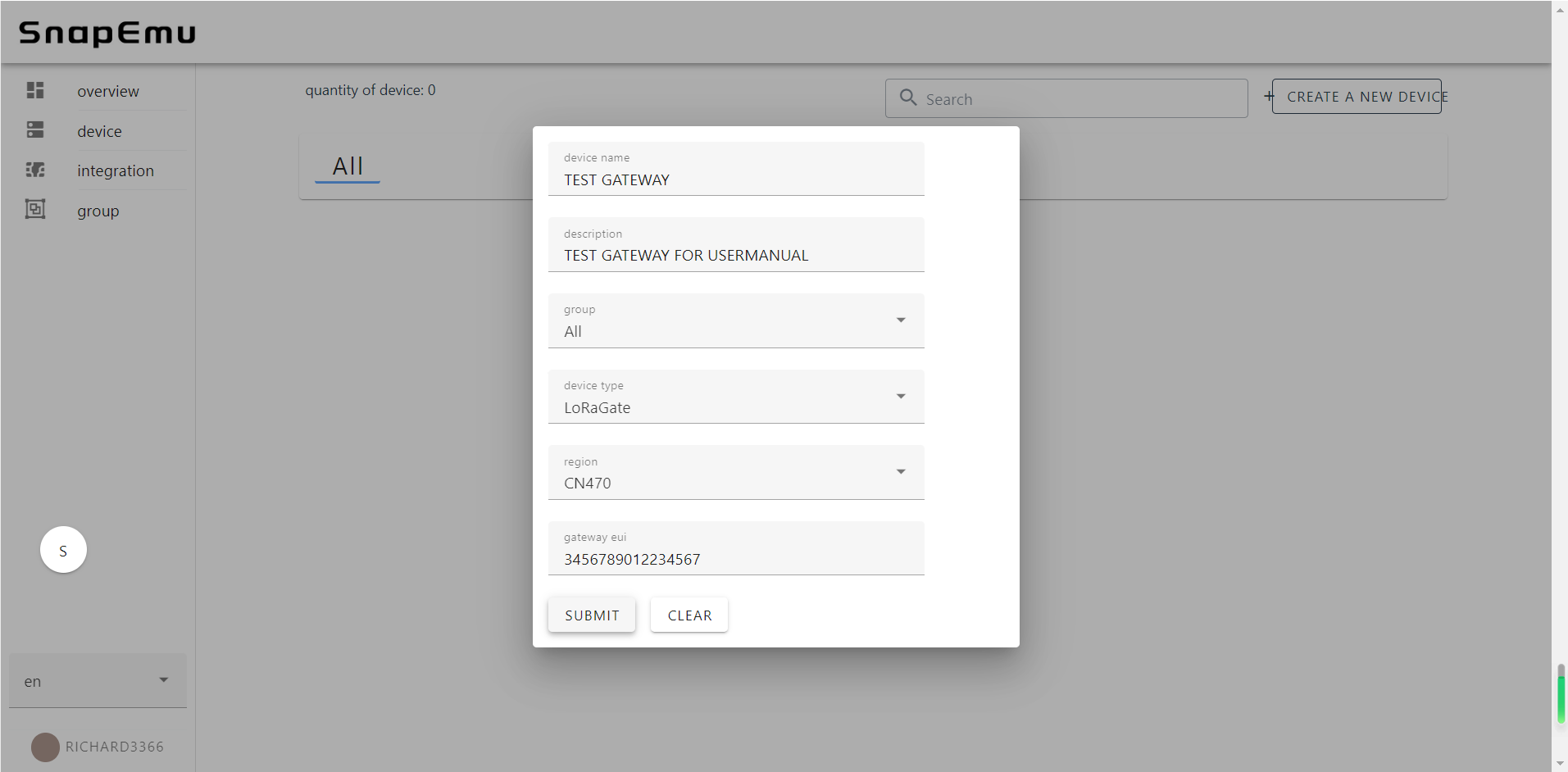Open the en language selector

pos(98,681)
